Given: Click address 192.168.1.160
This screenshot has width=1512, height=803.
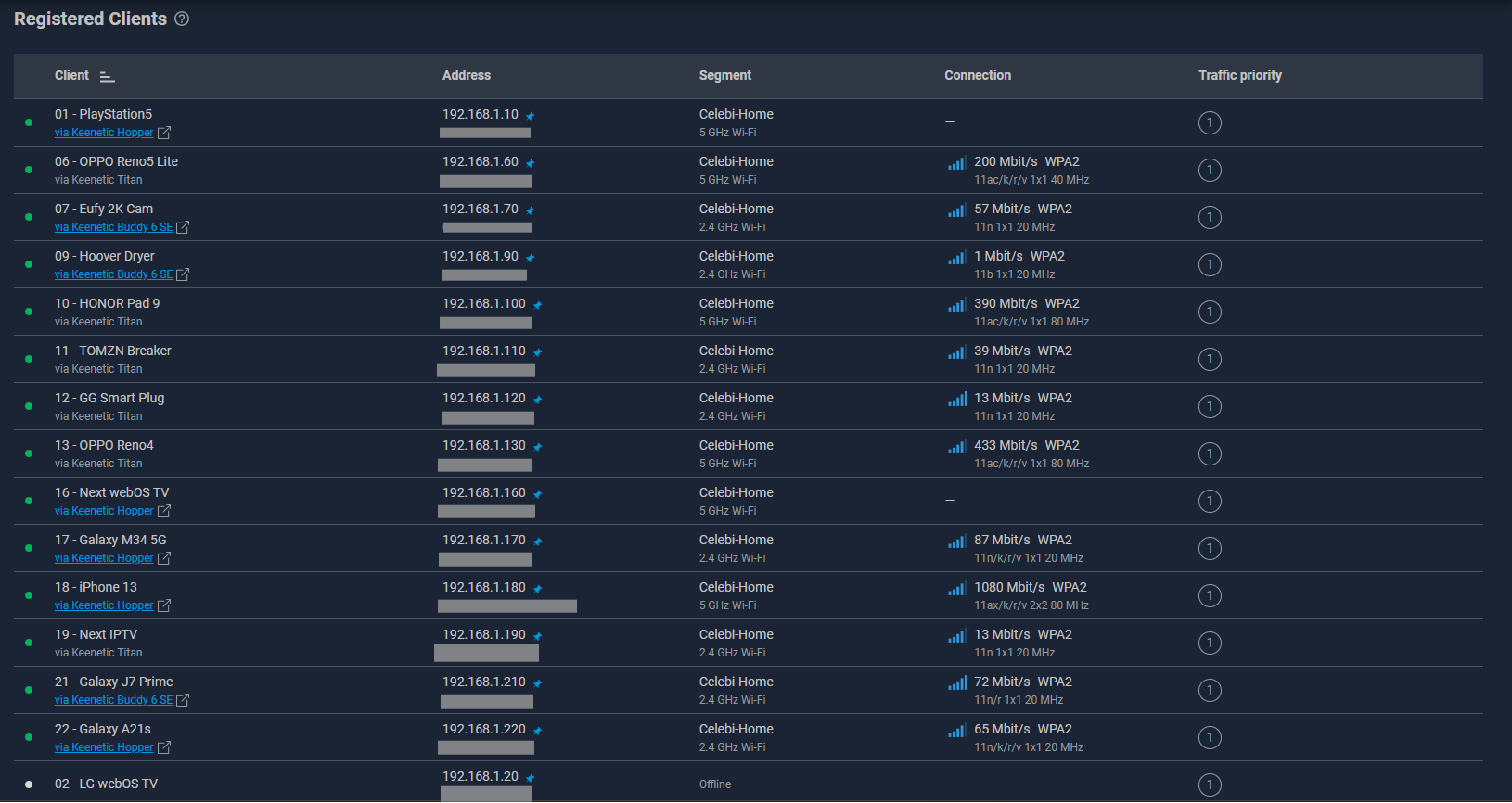Looking at the screenshot, I should [484, 492].
